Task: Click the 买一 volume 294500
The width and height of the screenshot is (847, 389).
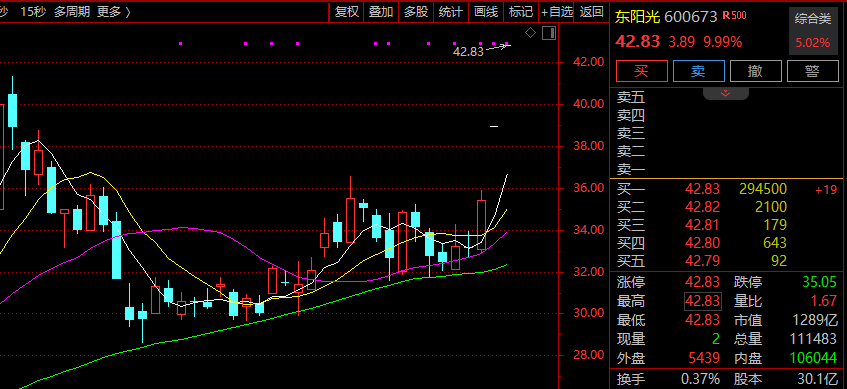Action: (x=763, y=189)
